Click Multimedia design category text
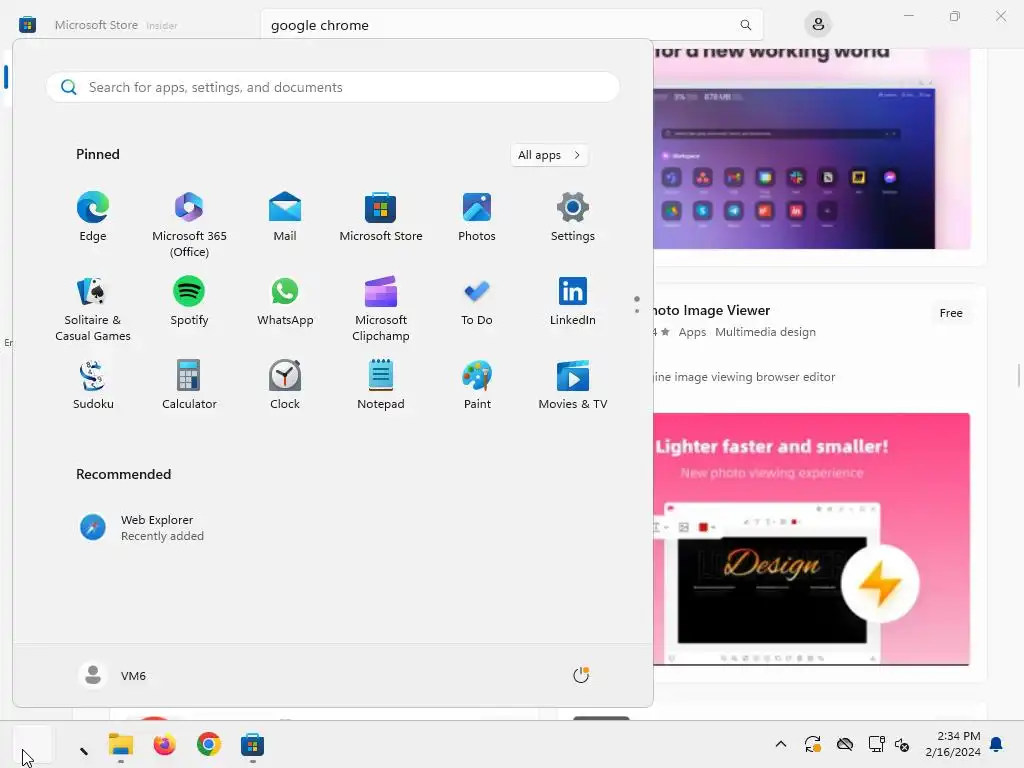Screen dimensions: 1024x768 (x=765, y=332)
